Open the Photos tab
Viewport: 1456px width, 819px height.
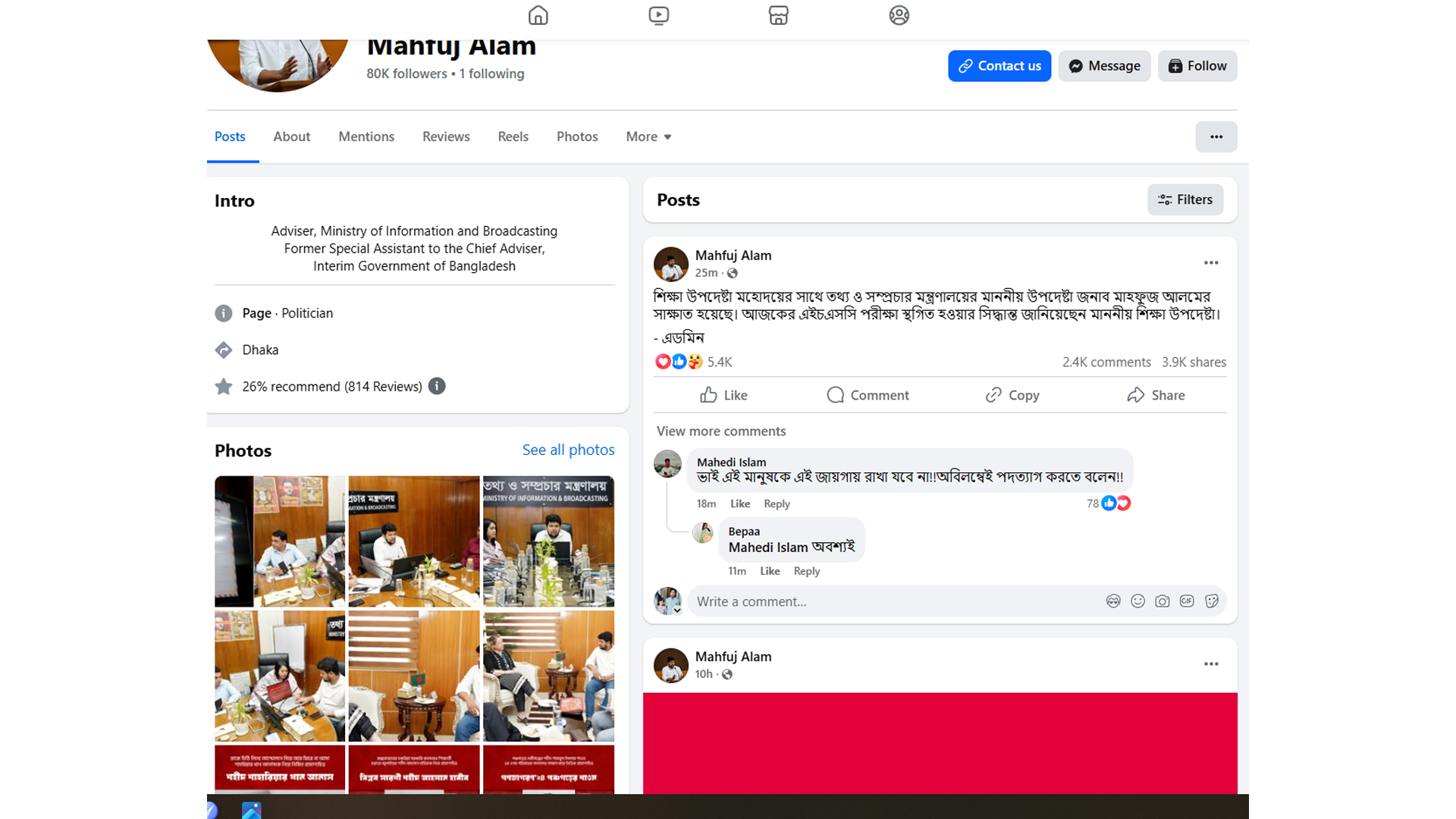coord(577,136)
